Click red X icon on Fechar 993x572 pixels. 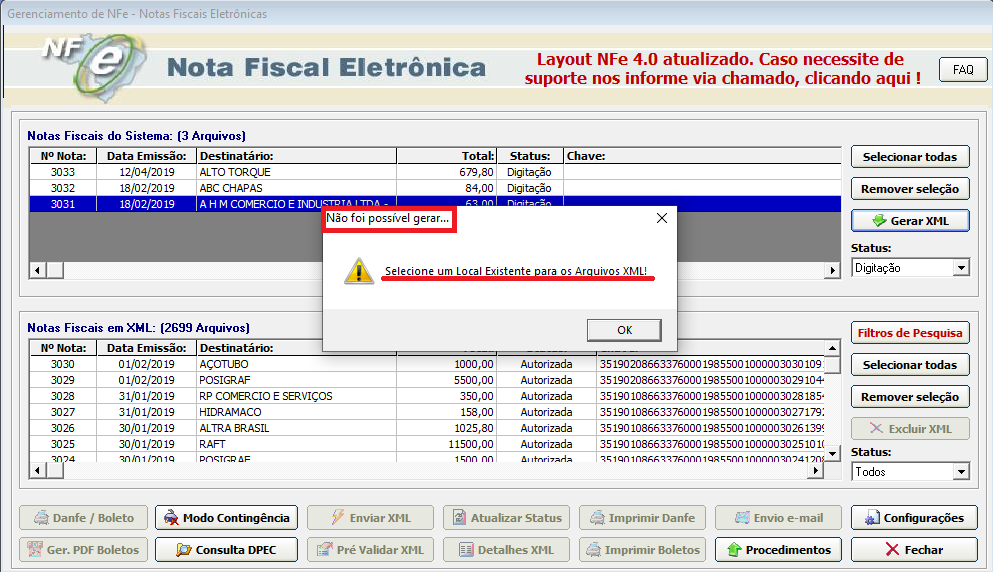892,549
